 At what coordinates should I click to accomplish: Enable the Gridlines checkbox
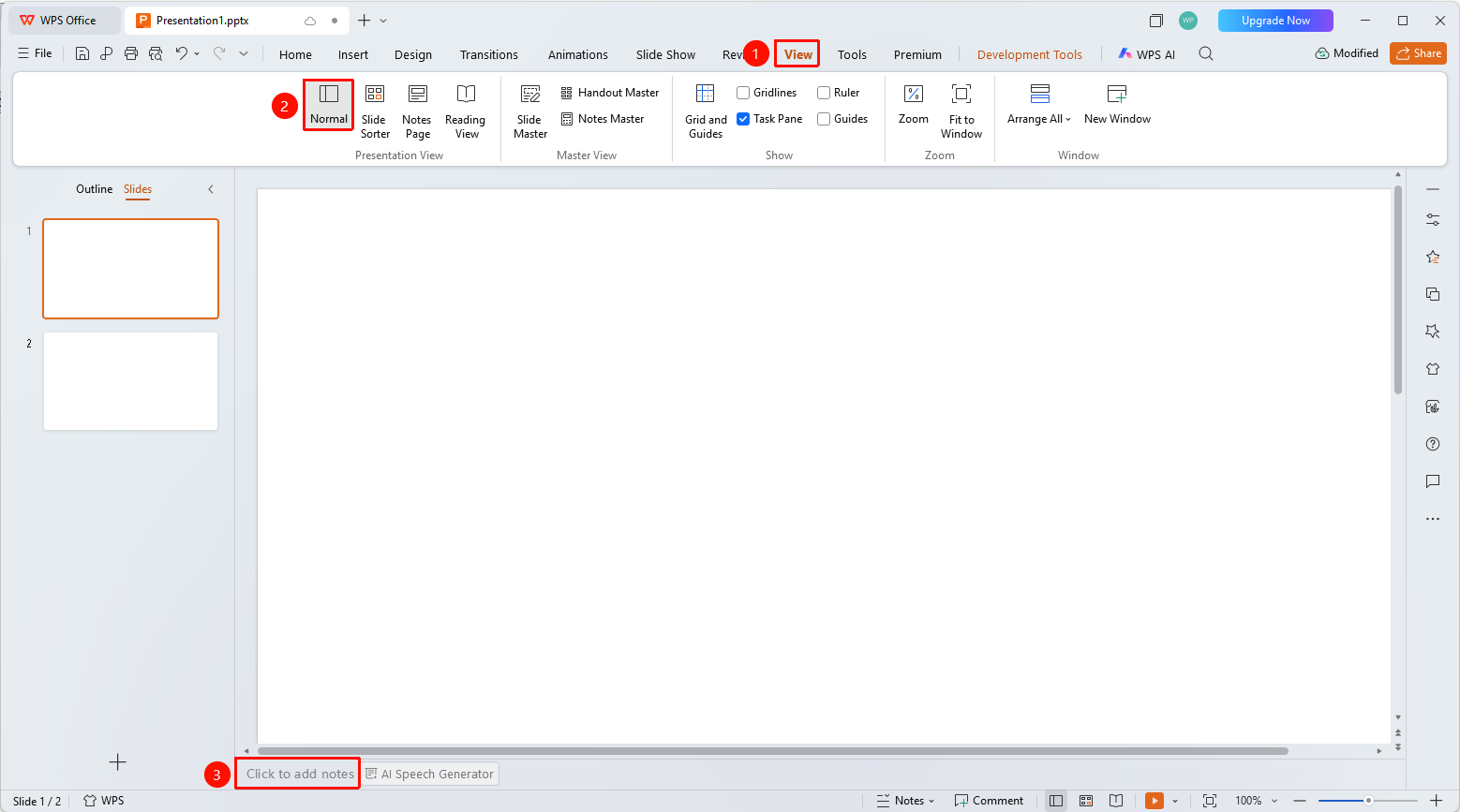(x=743, y=93)
